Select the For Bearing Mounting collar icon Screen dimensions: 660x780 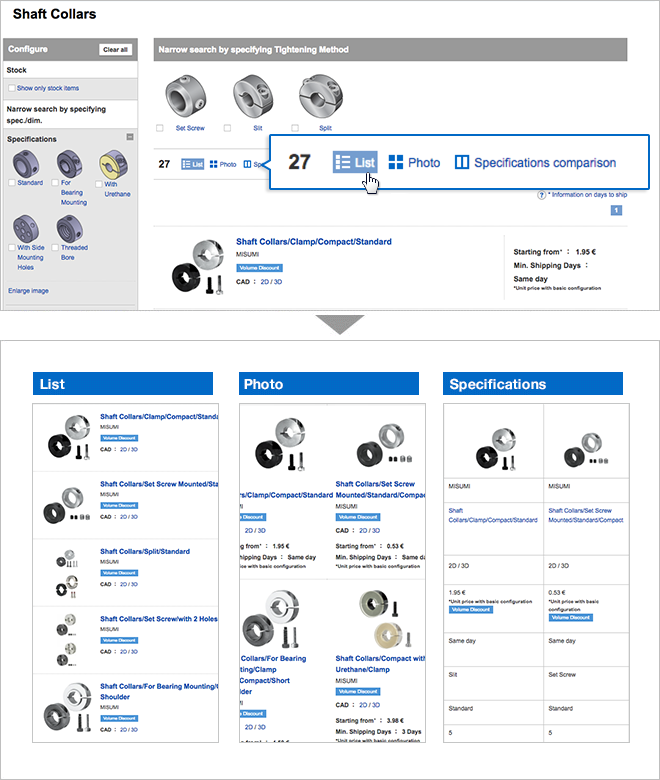coord(69,163)
